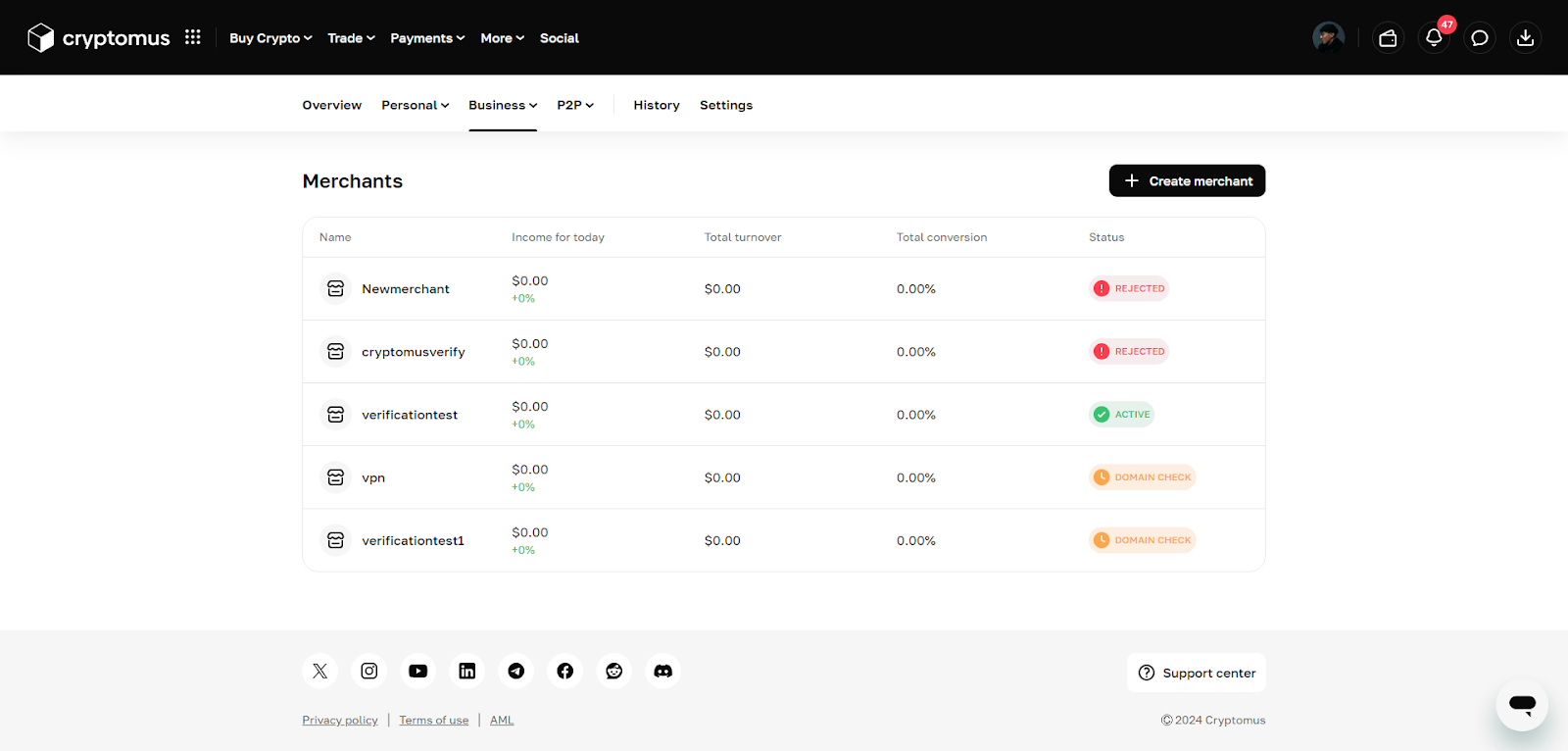Open Cryptomus YouTube channel icon
Viewport: 1568px width, 751px height.
point(418,672)
